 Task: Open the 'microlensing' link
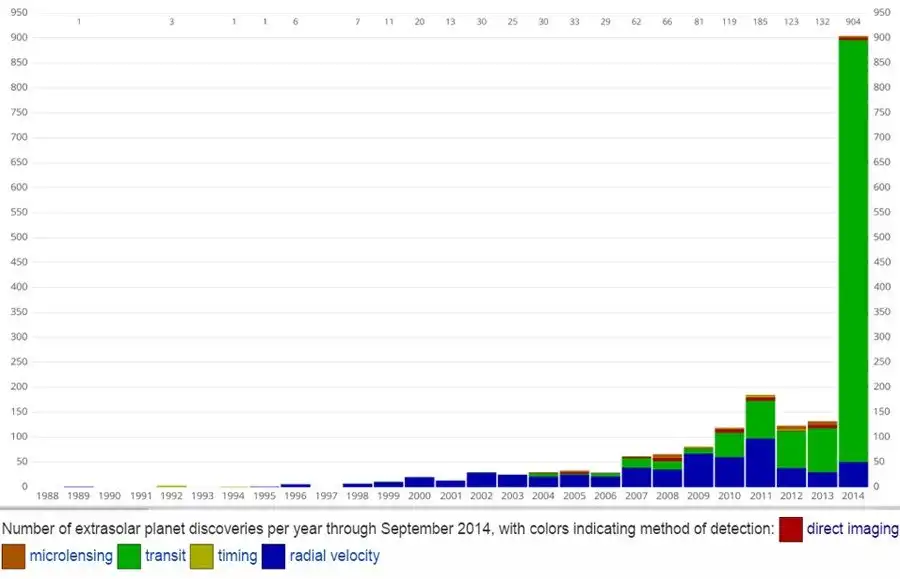pyautogui.click(x=71, y=556)
